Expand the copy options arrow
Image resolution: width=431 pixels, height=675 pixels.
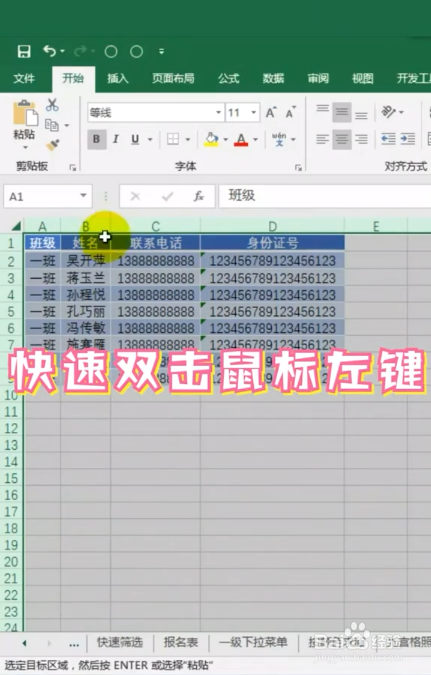pyautogui.click(x=67, y=126)
